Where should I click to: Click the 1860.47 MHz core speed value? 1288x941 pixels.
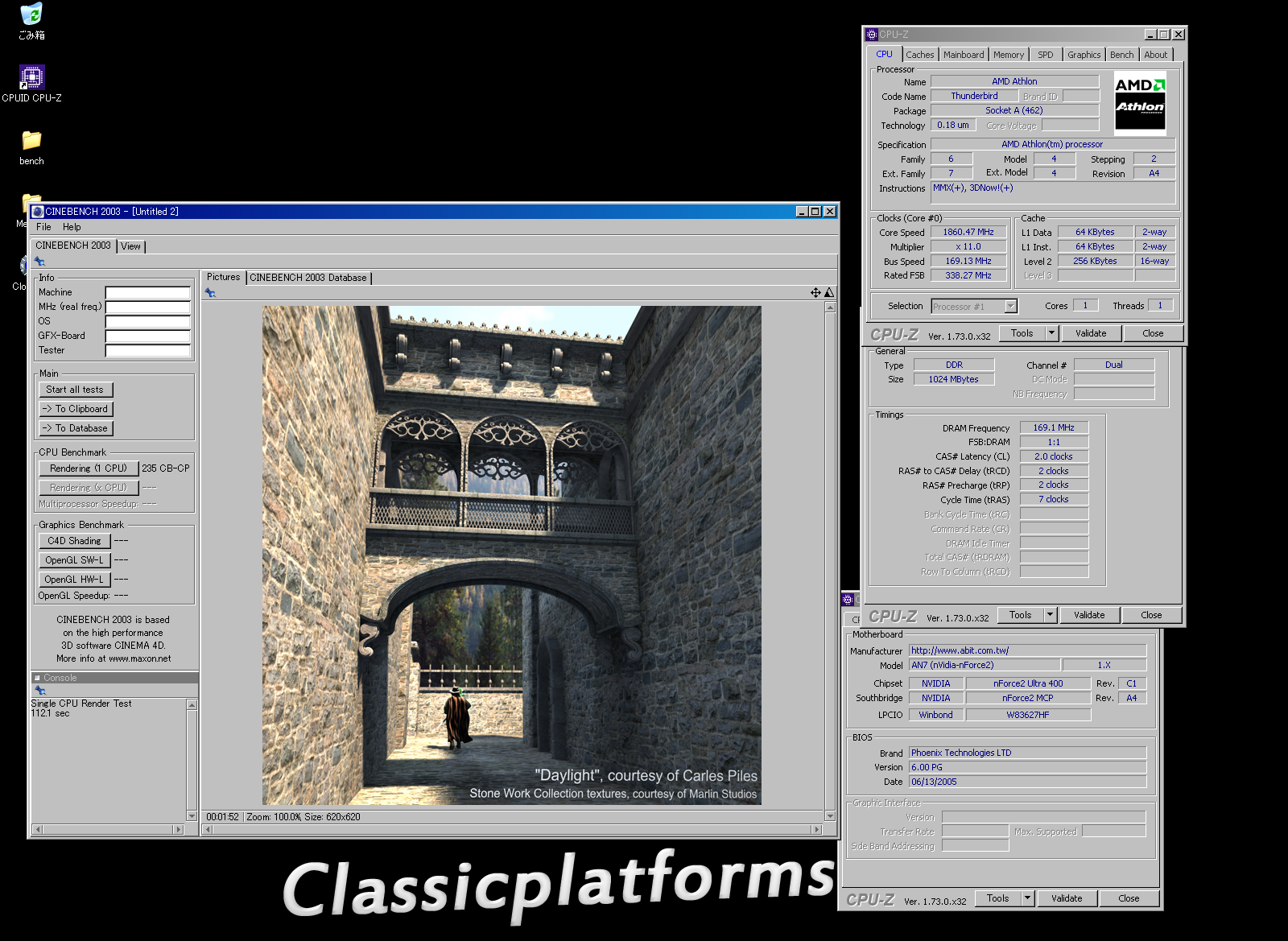click(968, 232)
